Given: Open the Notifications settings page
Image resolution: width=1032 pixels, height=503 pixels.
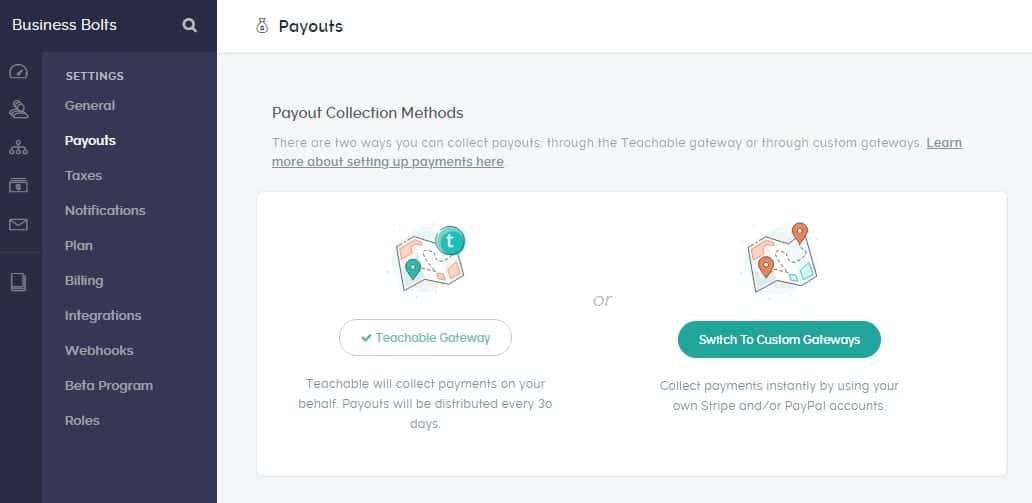Looking at the screenshot, I should (105, 211).
